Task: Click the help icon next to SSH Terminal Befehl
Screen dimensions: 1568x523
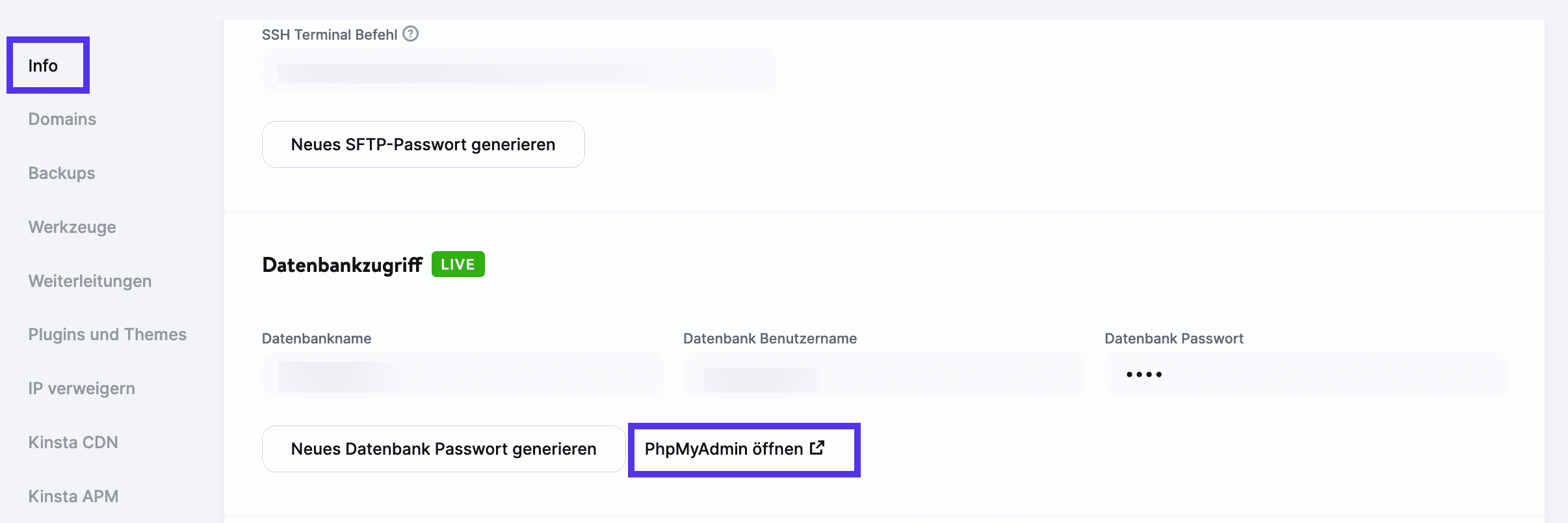Action: pos(410,34)
